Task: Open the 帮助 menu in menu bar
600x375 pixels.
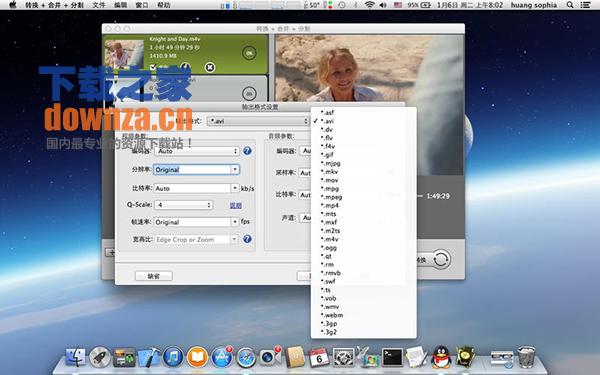Action: 164,5
